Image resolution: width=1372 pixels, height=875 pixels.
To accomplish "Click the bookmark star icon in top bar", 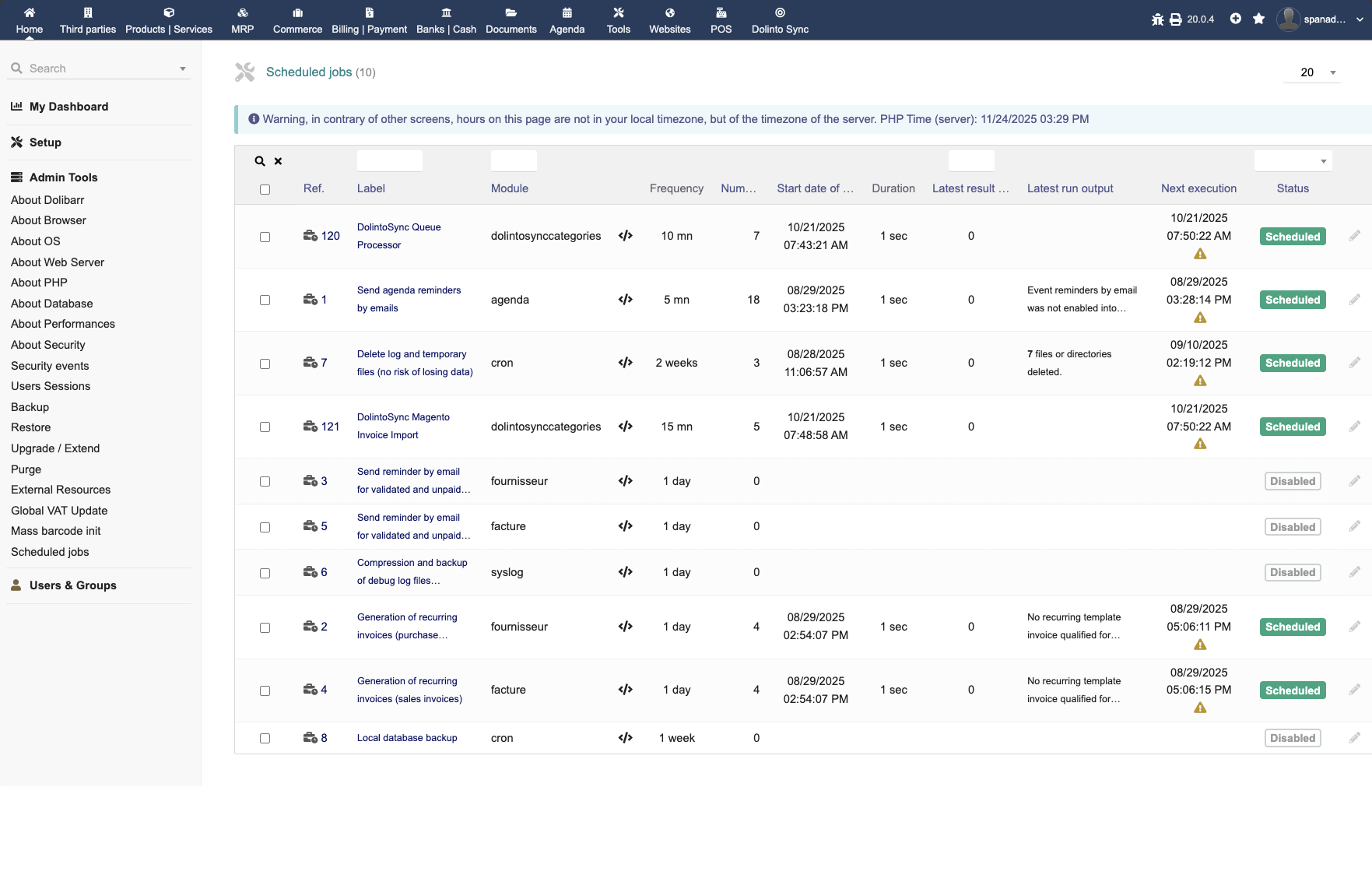I will coord(1258,19).
